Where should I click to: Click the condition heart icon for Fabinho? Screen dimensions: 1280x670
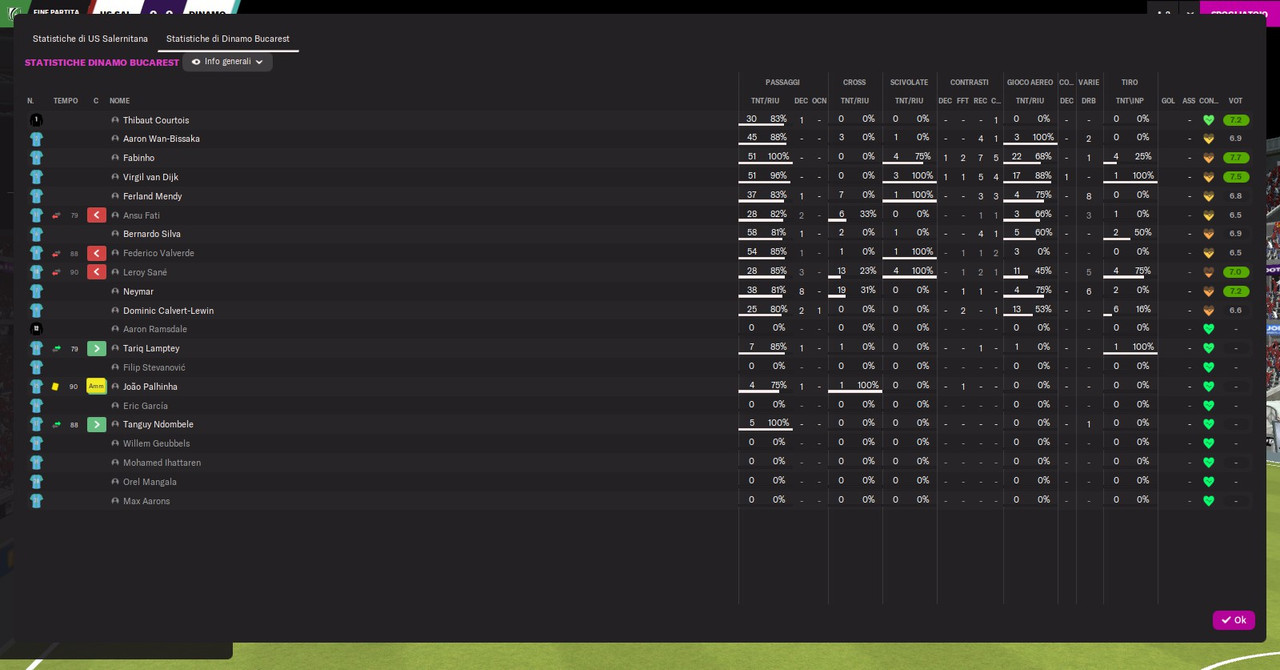click(x=1208, y=158)
